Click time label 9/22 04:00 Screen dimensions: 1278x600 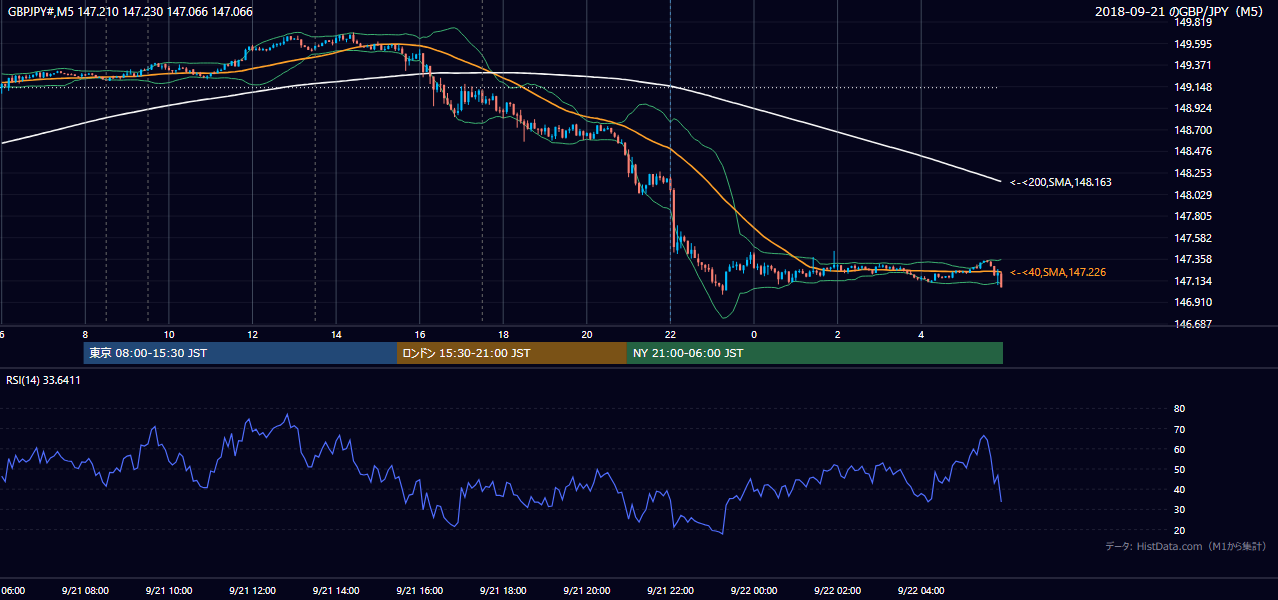pos(921,591)
